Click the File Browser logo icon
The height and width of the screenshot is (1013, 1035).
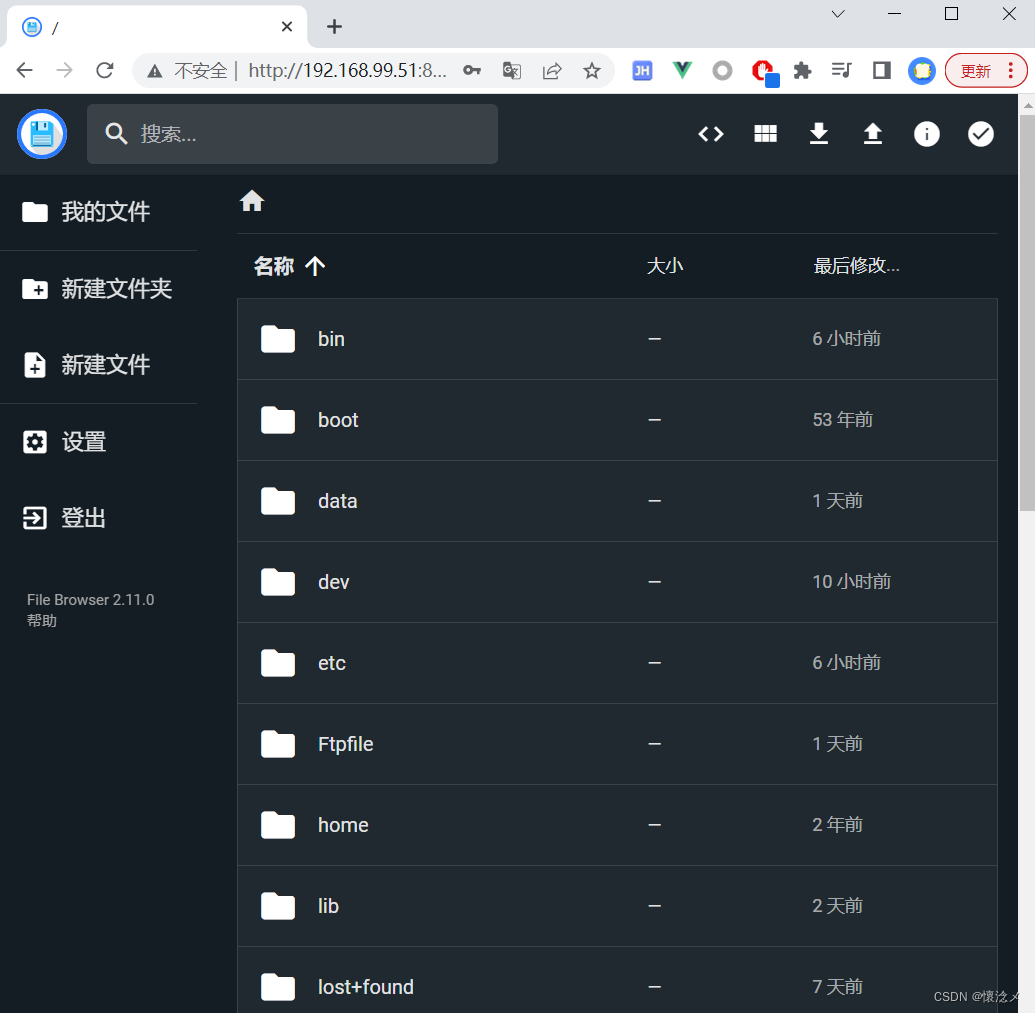[41, 133]
